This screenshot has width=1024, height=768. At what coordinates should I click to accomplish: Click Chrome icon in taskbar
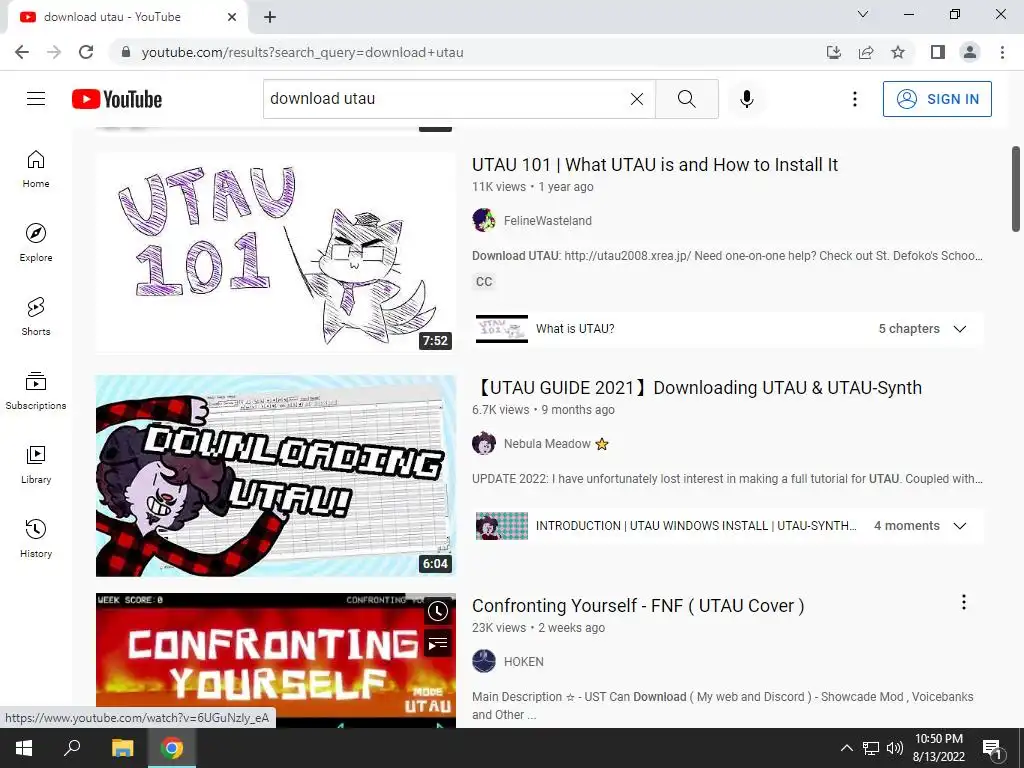(x=172, y=748)
